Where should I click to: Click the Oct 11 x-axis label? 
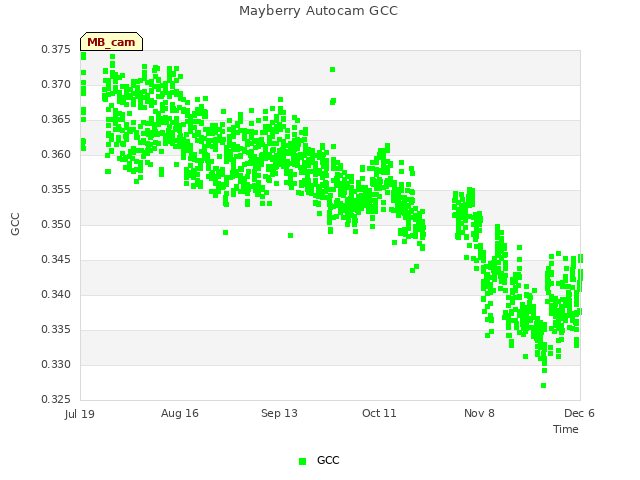click(x=379, y=413)
